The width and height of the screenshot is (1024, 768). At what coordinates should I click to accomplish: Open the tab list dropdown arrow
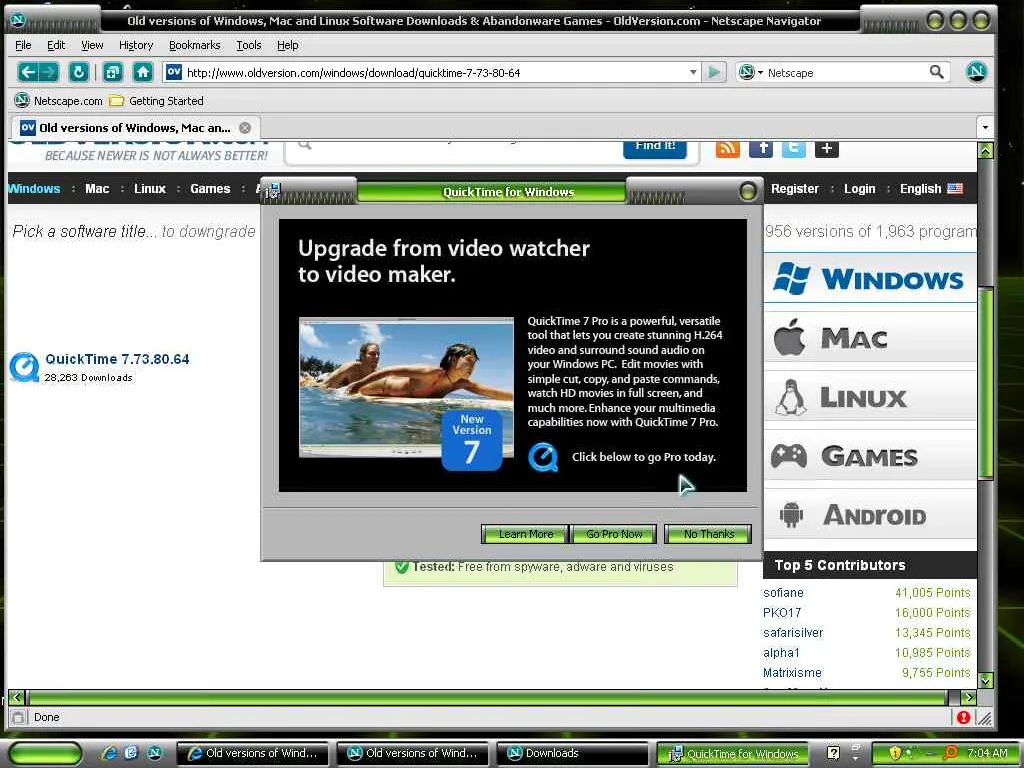(985, 127)
